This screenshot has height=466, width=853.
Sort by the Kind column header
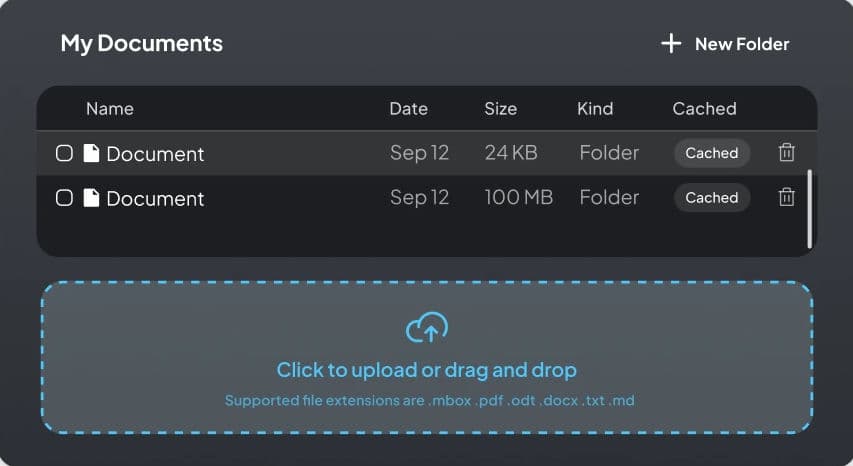[x=595, y=109]
